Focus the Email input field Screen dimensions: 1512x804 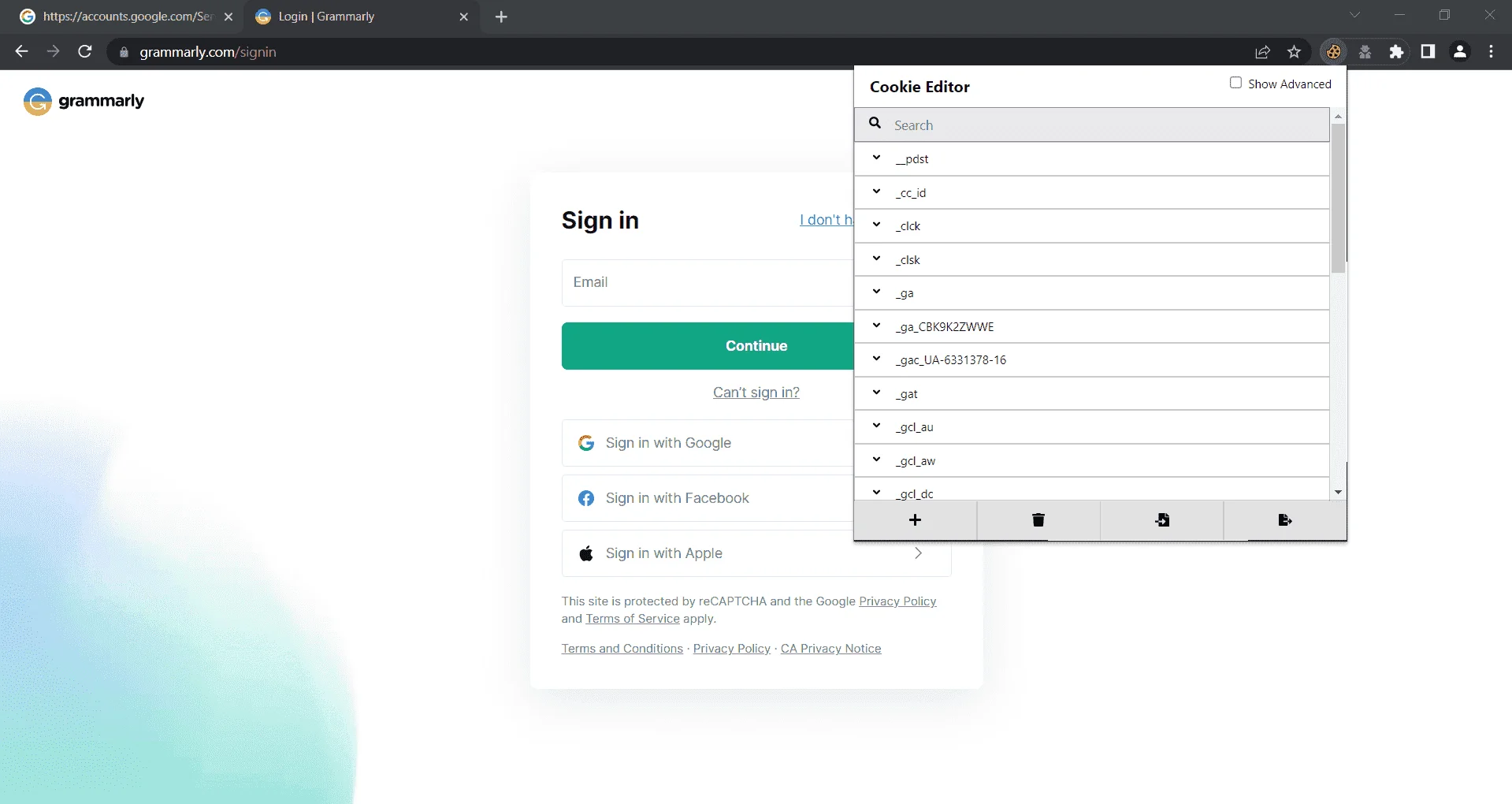[x=708, y=283]
